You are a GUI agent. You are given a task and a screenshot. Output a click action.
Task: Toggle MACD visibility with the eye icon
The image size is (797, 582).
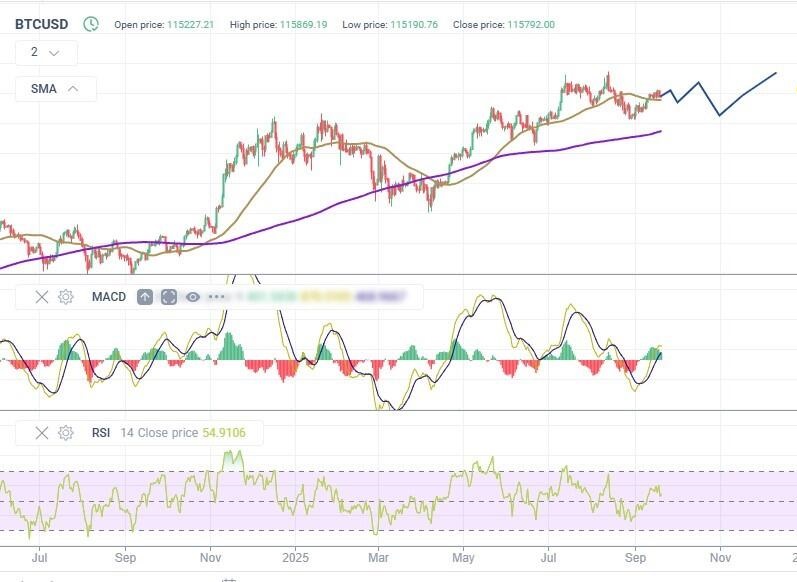point(193,297)
